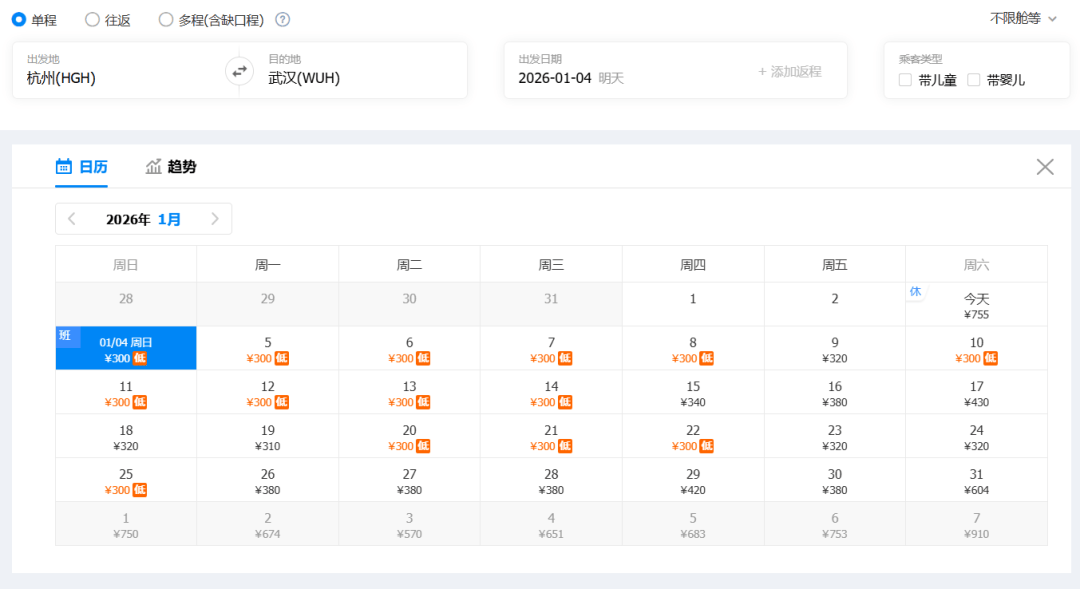
Task: Click the calendar icon beside 日历
Action: pyautogui.click(x=64, y=167)
